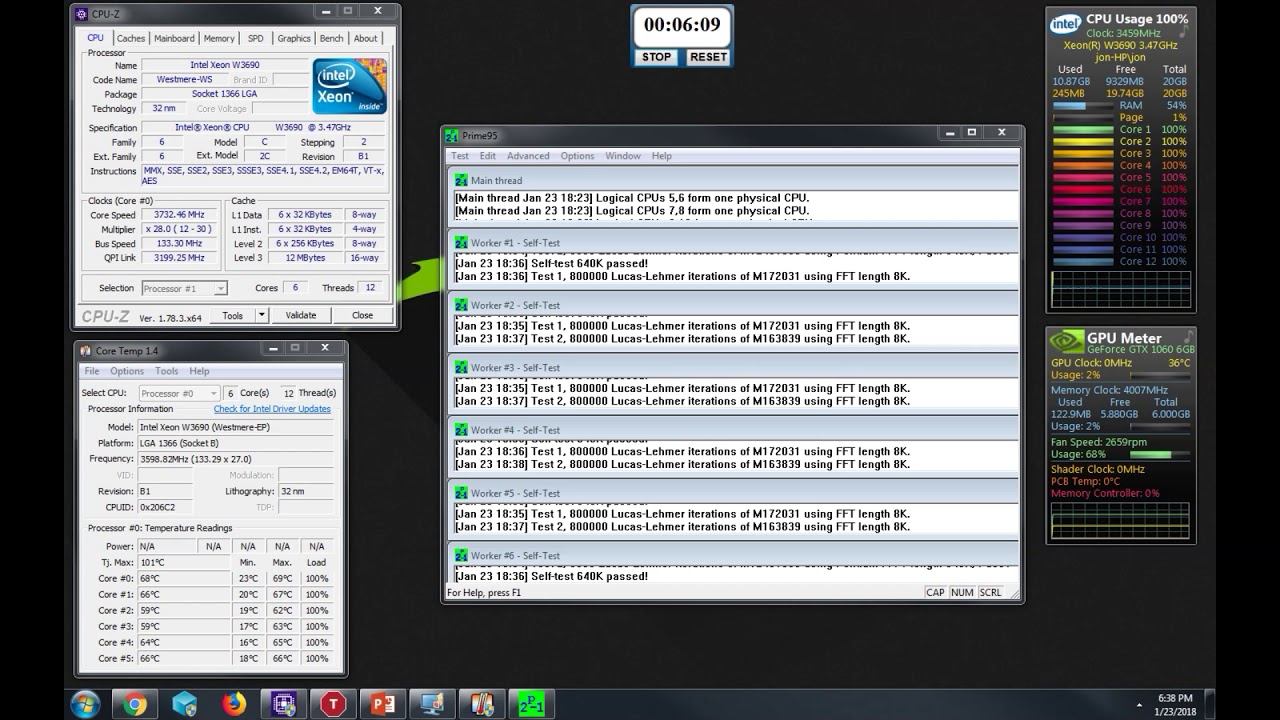Open Firefox from the taskbar
Screen dimensions: 1280x720
point(234,704)
